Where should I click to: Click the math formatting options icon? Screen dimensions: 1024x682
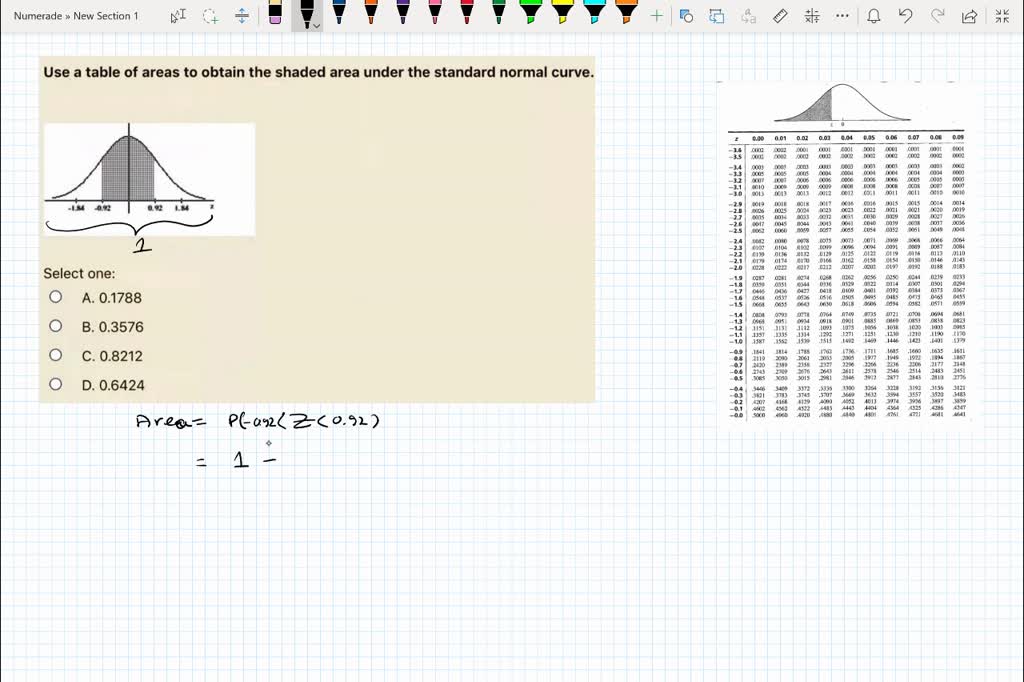pyautogui.click(x=812, y=15)
